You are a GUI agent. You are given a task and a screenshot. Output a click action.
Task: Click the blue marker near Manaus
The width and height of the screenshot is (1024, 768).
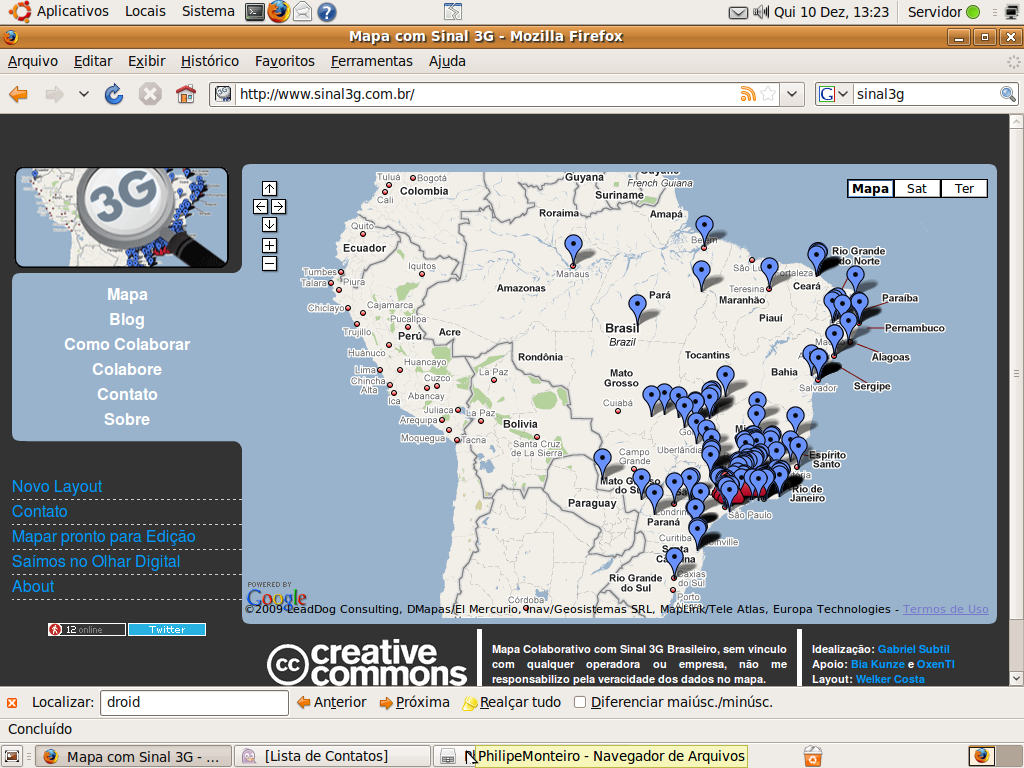pos(573,250)
